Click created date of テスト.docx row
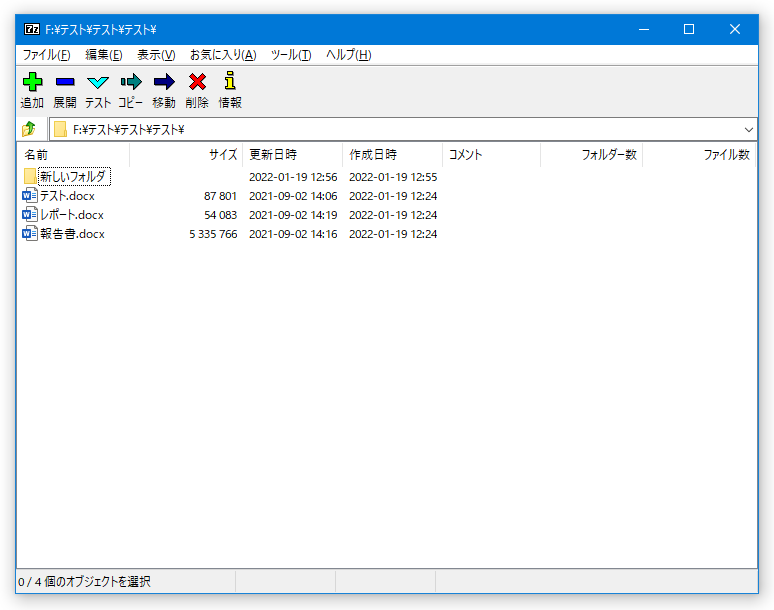The image size is (774, 610). (x=393, y=196)
